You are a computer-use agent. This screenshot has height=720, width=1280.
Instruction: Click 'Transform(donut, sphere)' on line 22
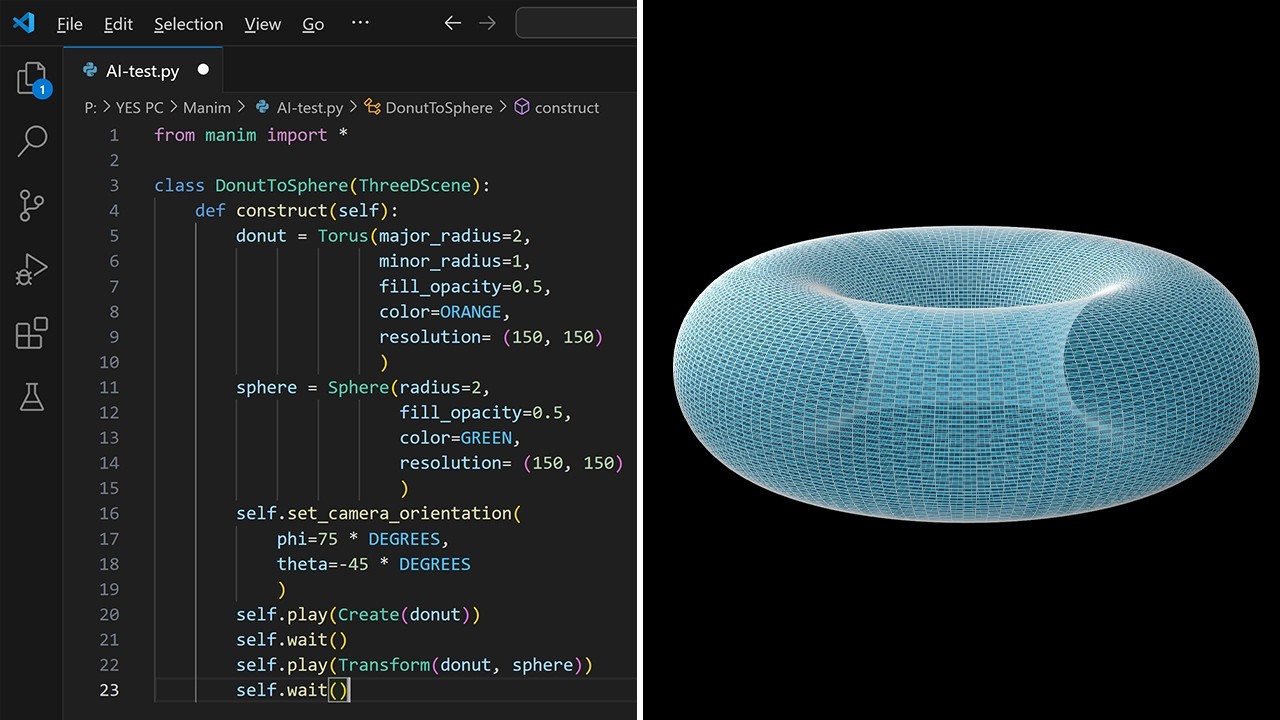coord(460,665)
